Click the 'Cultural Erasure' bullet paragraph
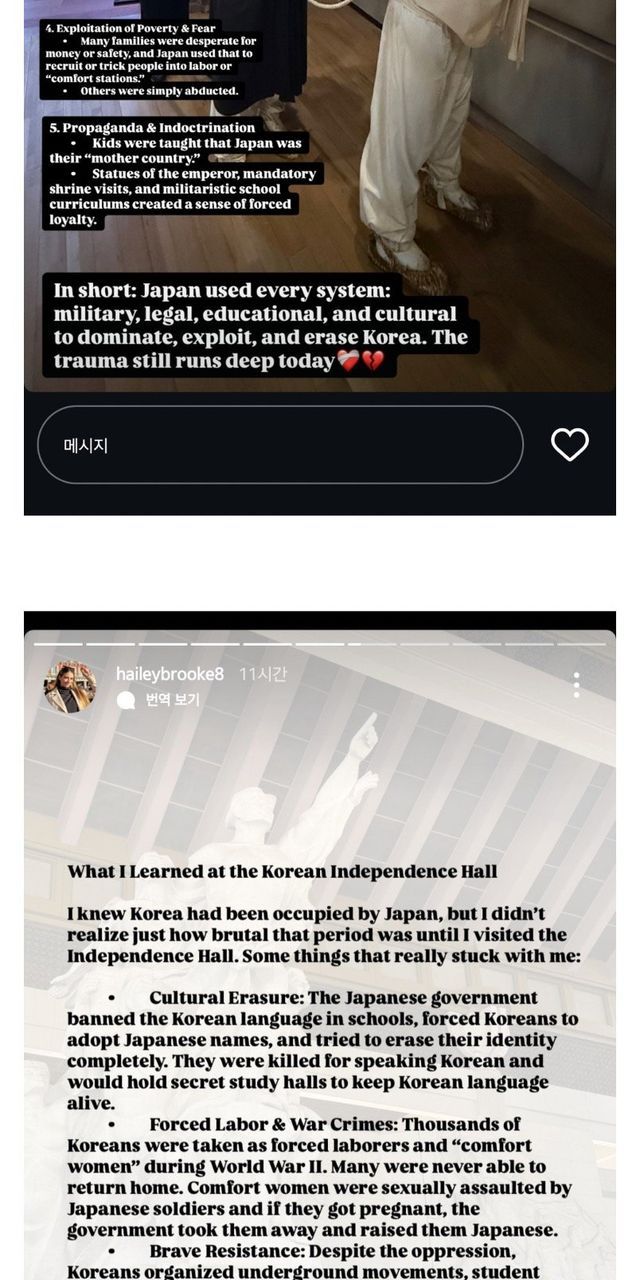The height and width of the screenshot is (1280, 640). (x=322, y=1050)
